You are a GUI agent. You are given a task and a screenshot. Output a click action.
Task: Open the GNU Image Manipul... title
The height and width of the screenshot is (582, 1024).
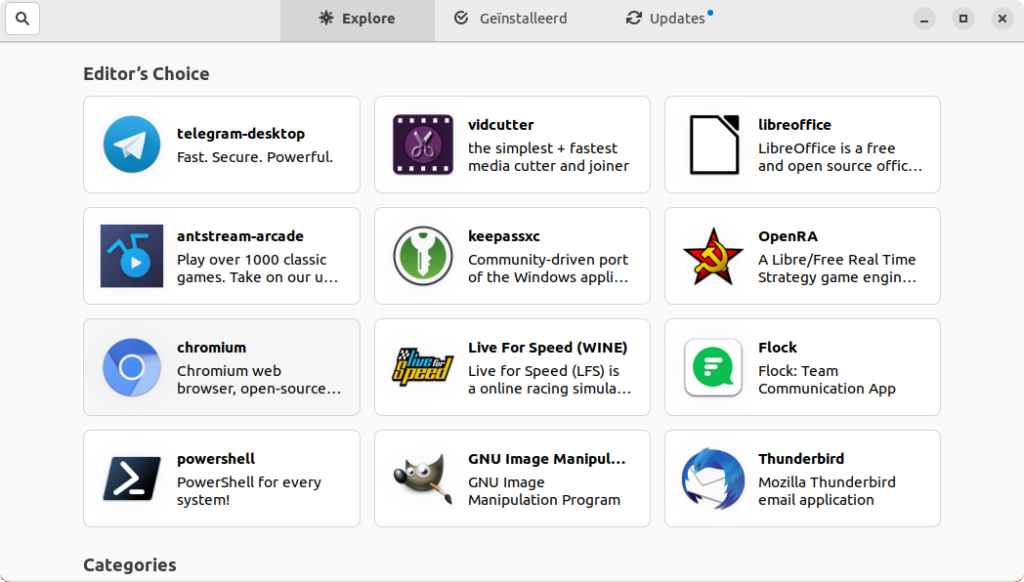point(547,459)
